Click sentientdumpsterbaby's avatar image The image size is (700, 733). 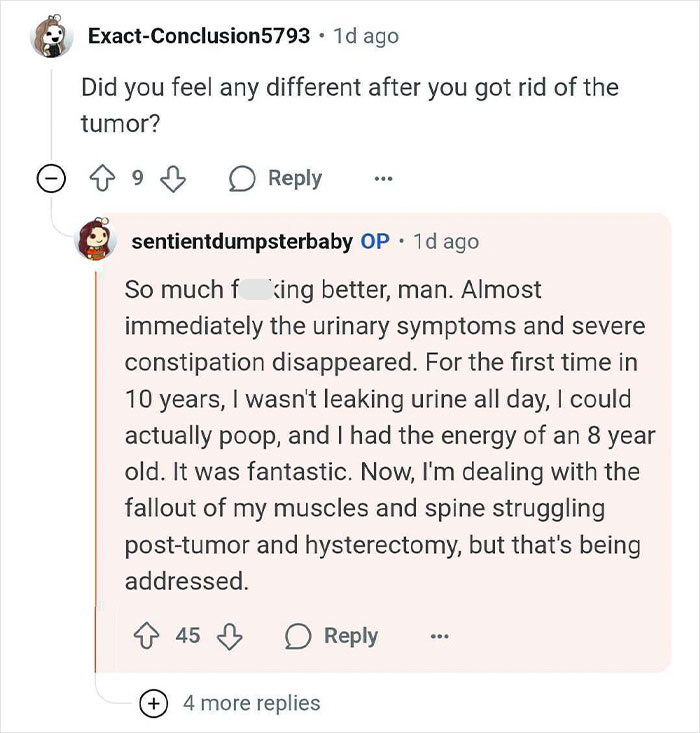[98, 242]
